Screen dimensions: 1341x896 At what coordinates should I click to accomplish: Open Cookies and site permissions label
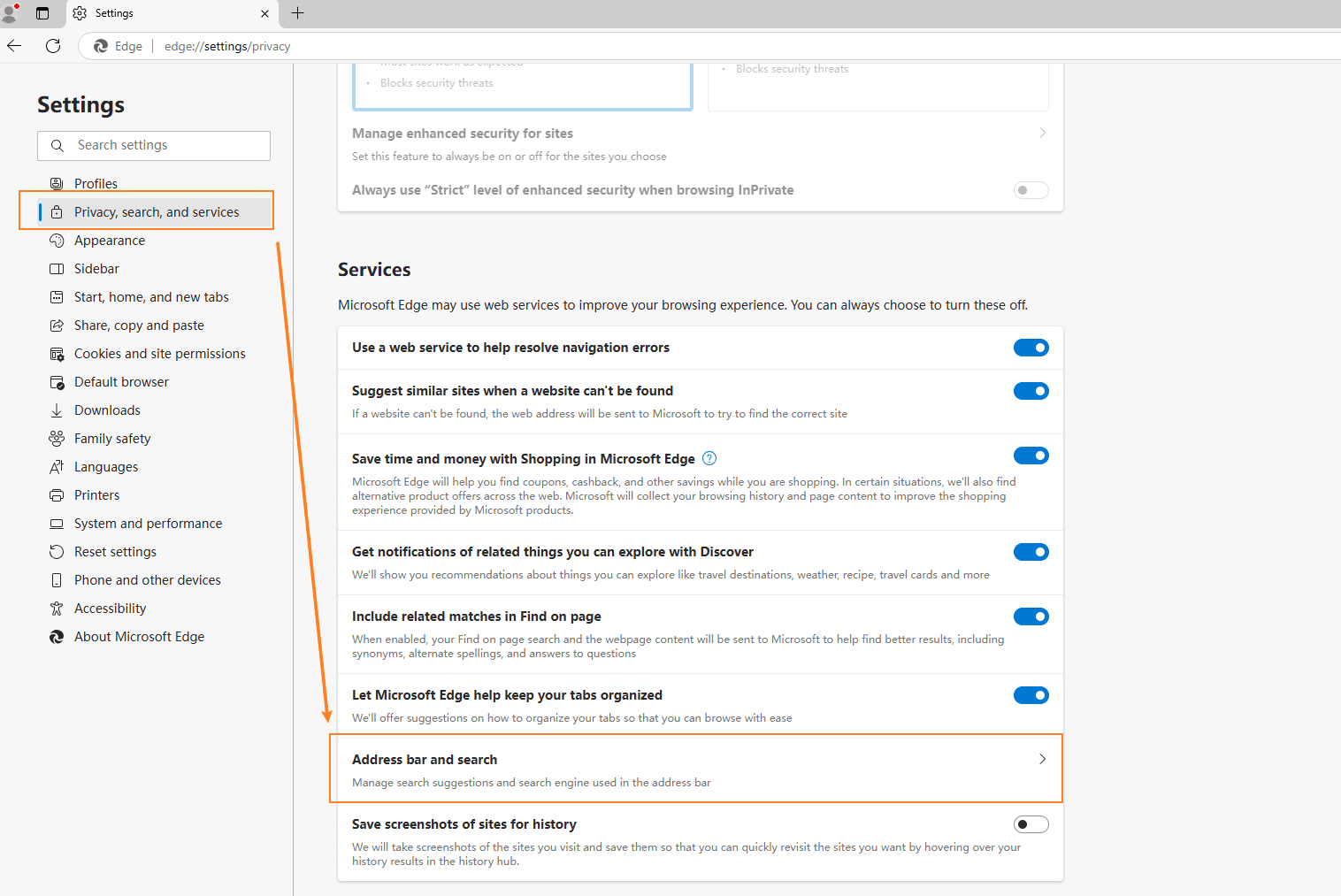(x=160, y=354)
